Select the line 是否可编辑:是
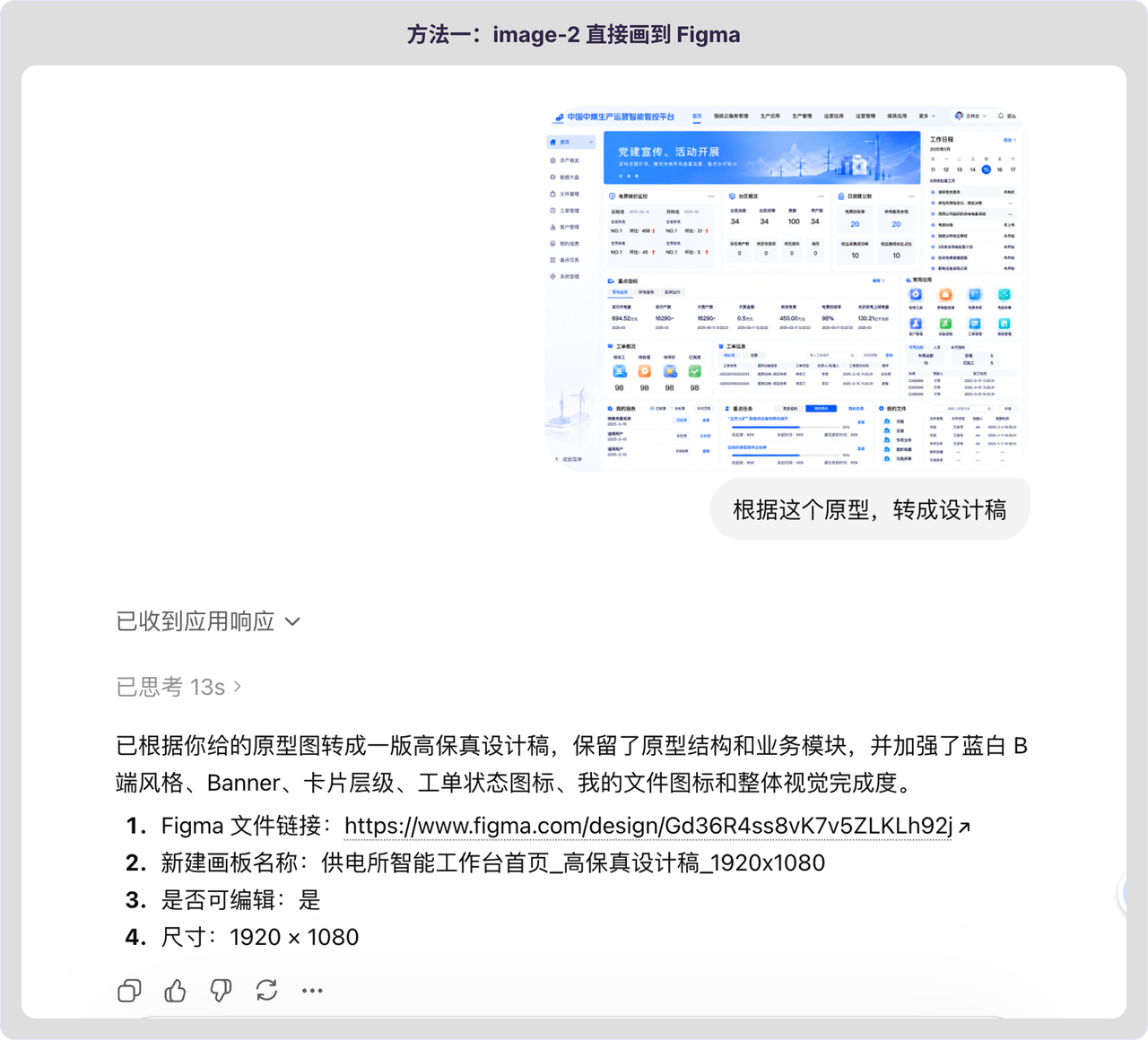The image size is (1148, 1040). point(240,900)
